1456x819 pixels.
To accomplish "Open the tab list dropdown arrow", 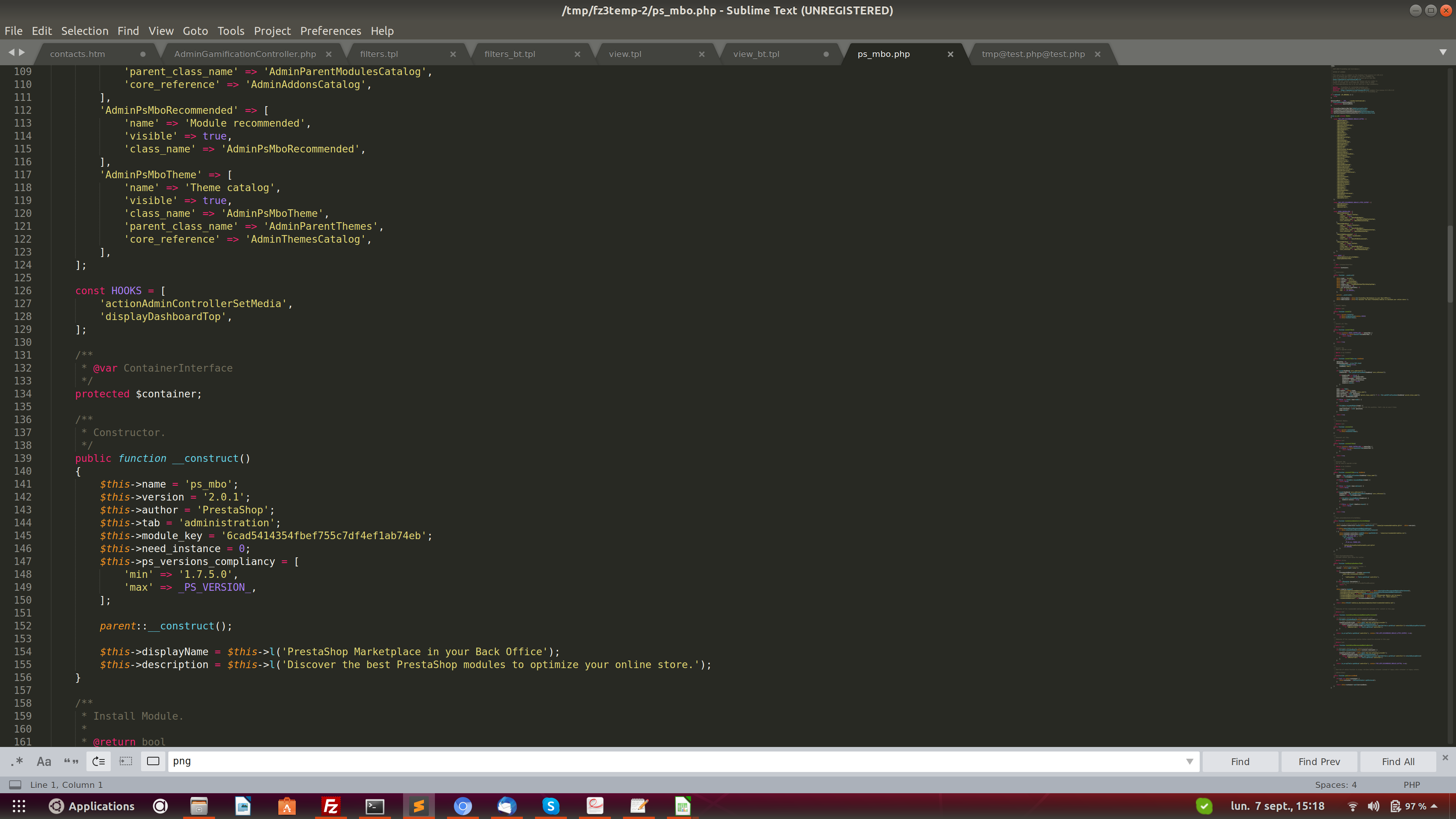I will (1442, 52).
